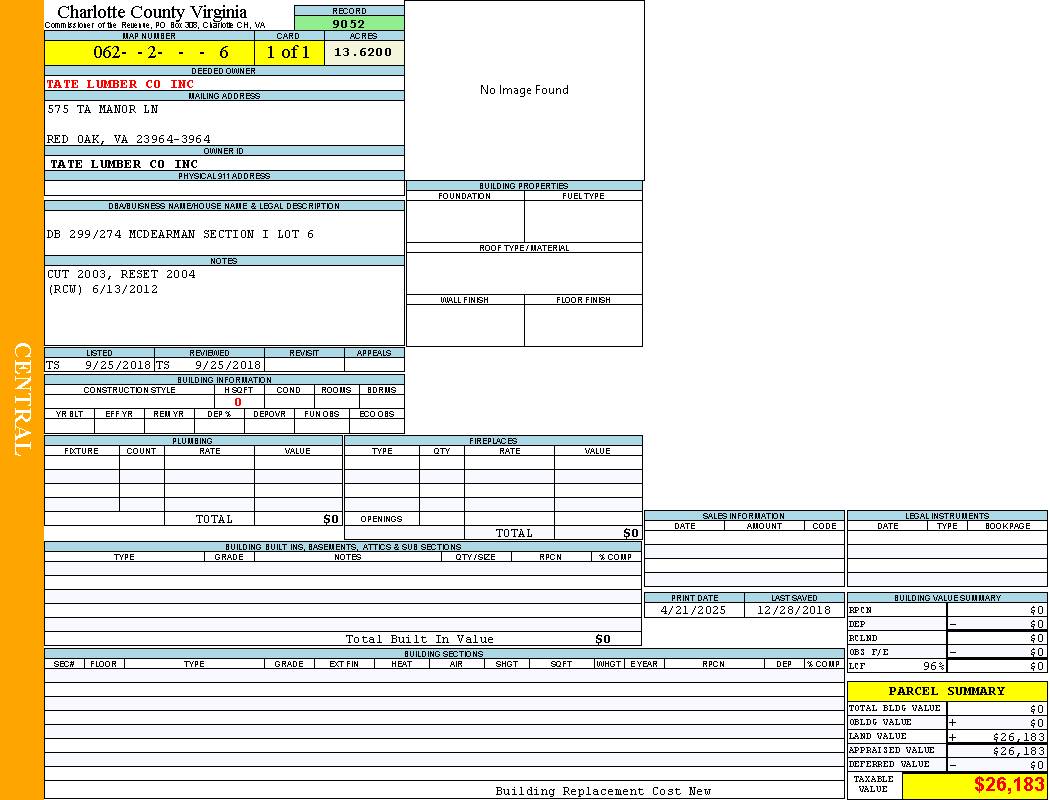Click the fireplaces OPENINGS cell

[381, 519]
